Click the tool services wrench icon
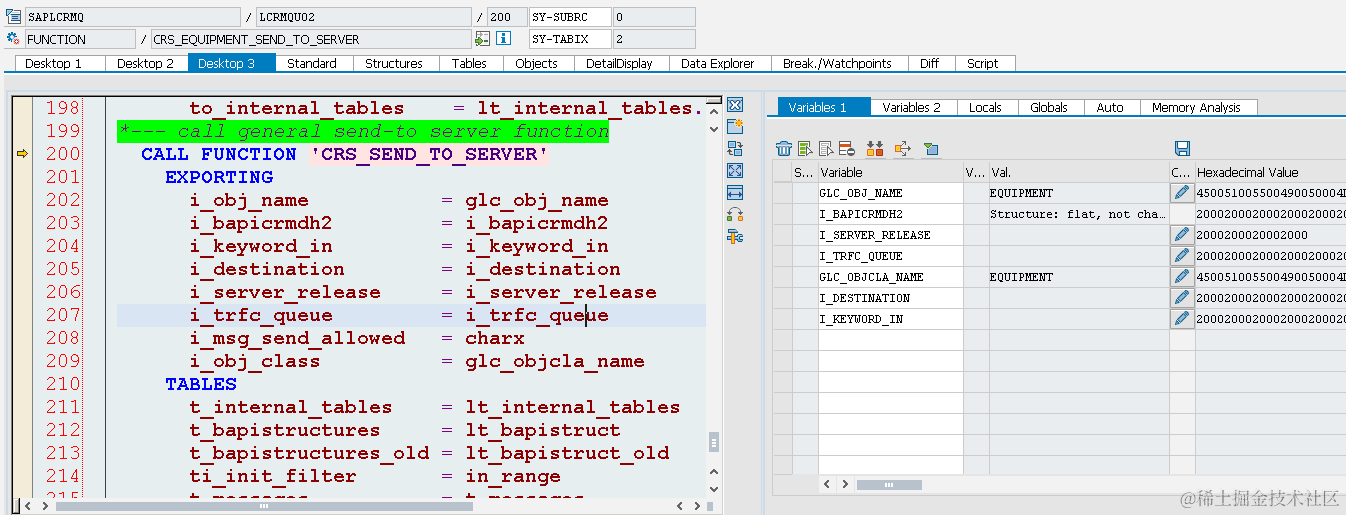Viewport: 1346px width, 515px height. pos(735,236)
